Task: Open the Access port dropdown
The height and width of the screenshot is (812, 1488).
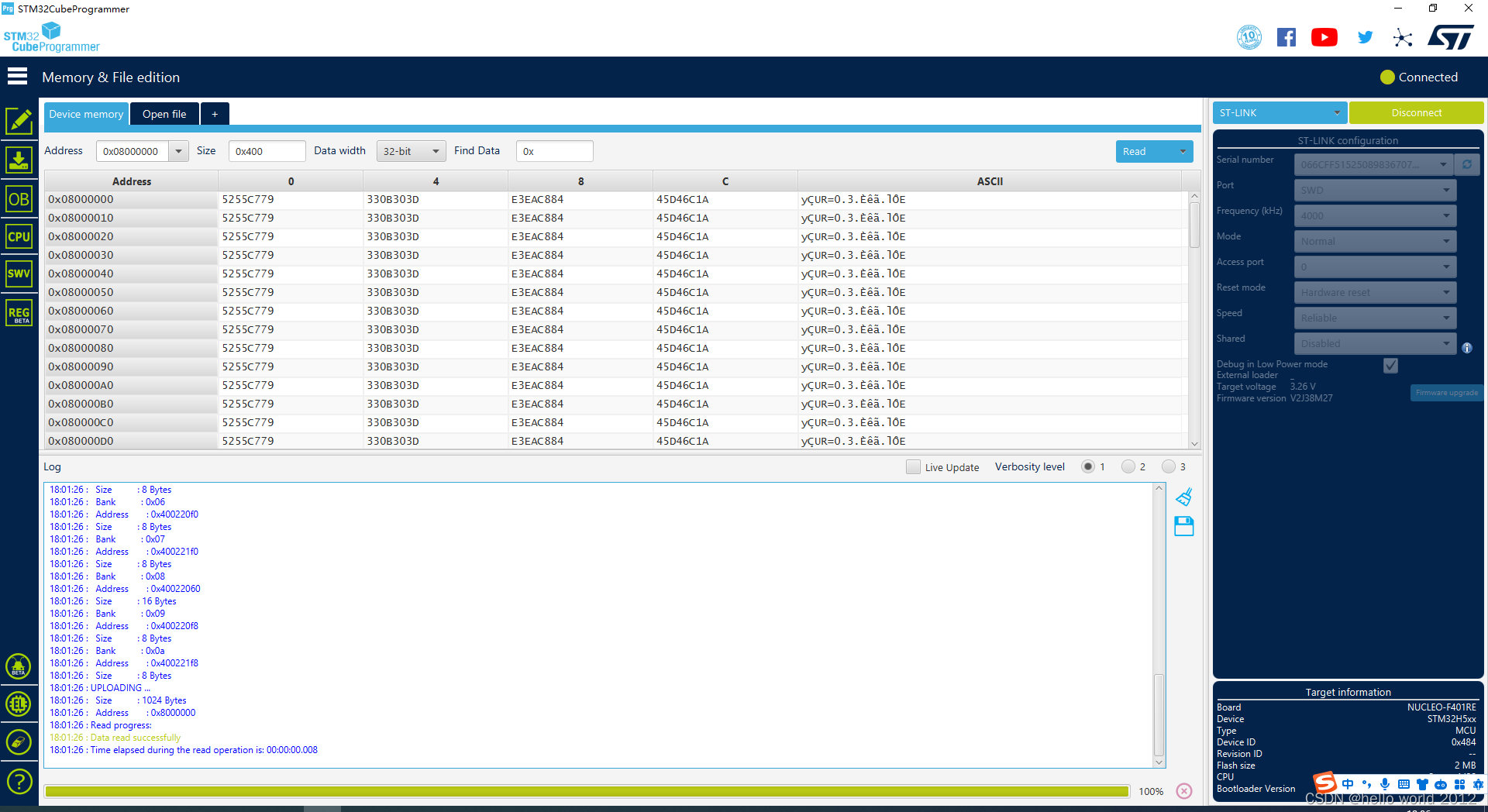Action: click(x=1375, y=267)
